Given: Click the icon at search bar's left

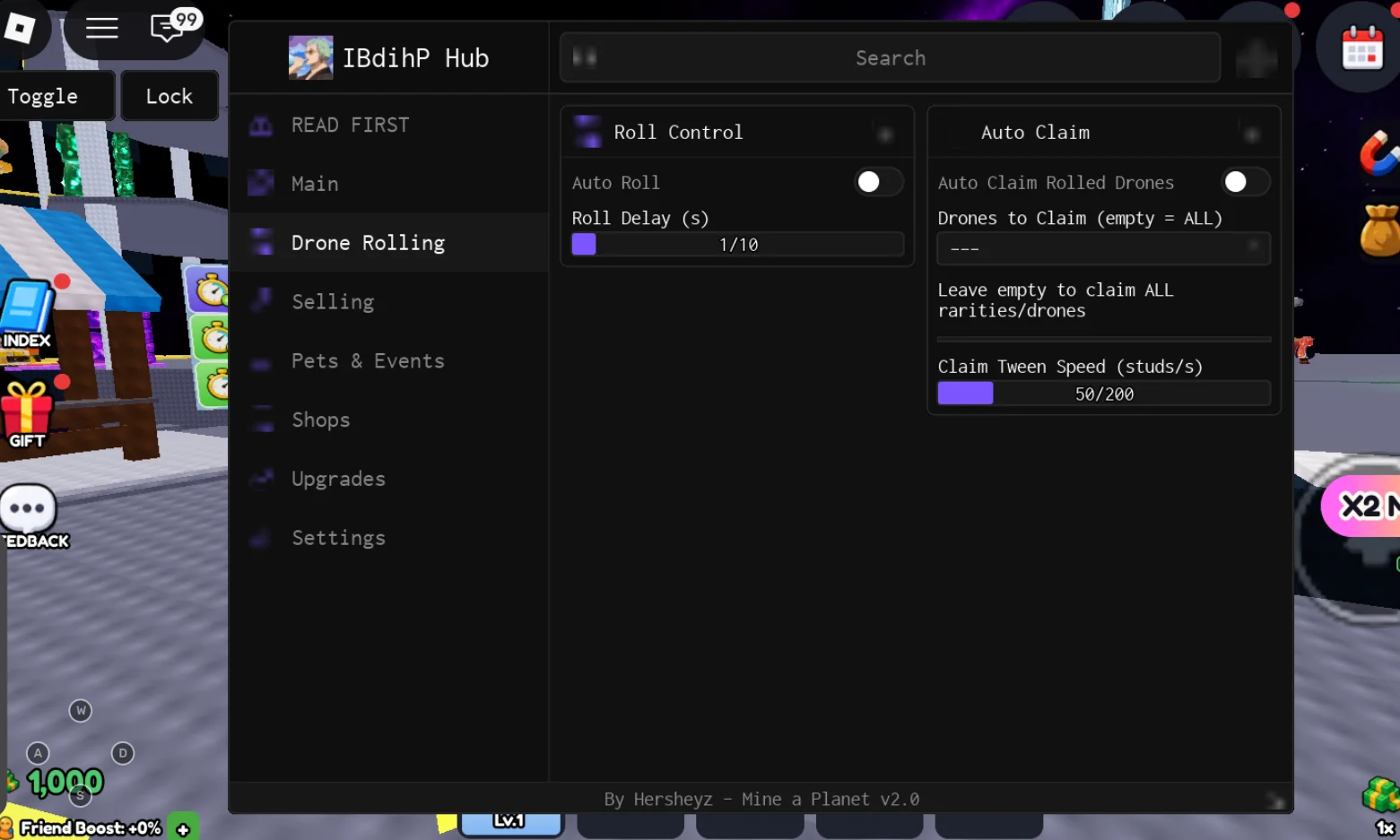Looking at the screenshot, I should pos(584,58).
